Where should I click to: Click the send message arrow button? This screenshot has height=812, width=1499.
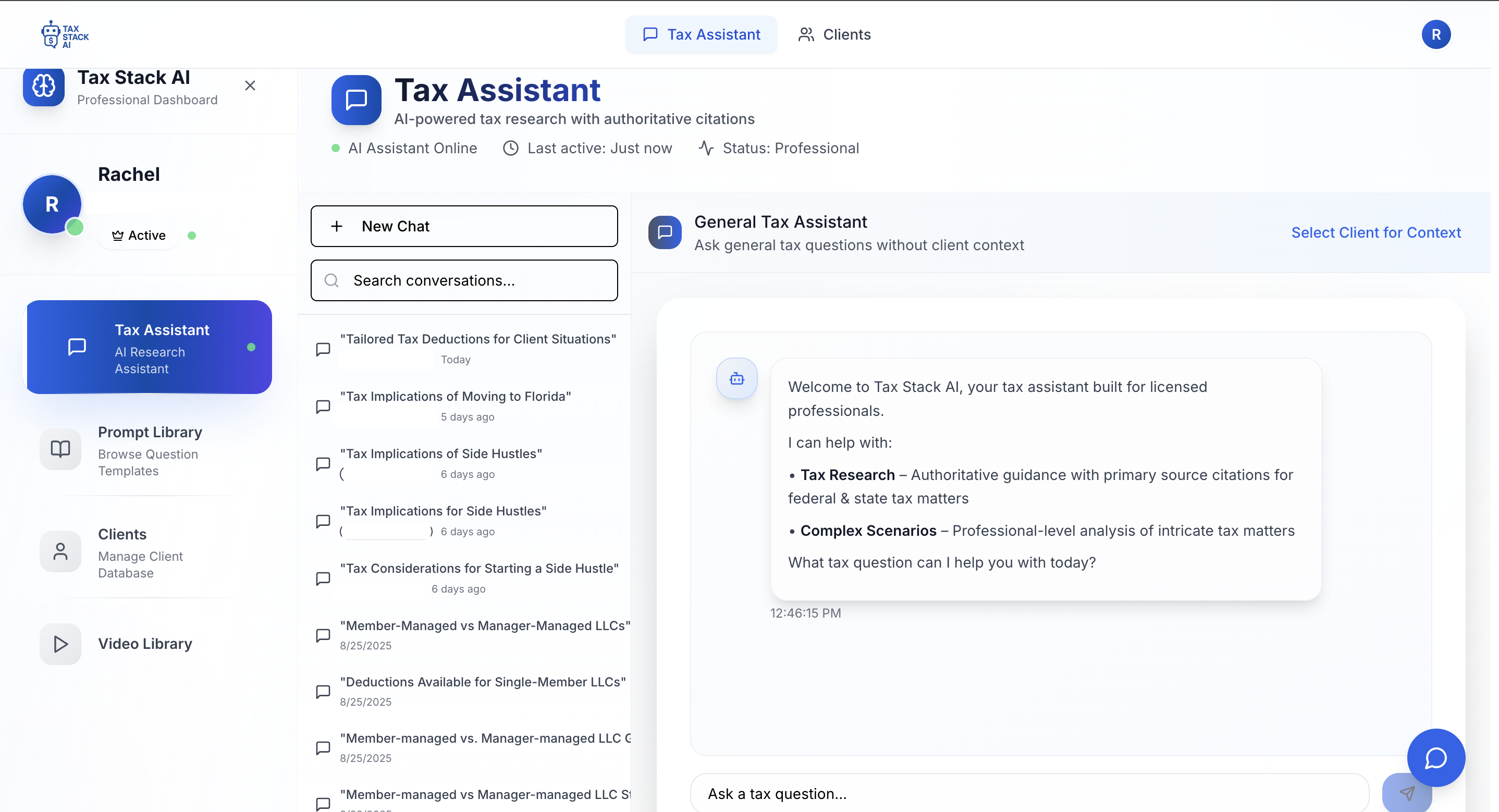tap(1408, 793)
